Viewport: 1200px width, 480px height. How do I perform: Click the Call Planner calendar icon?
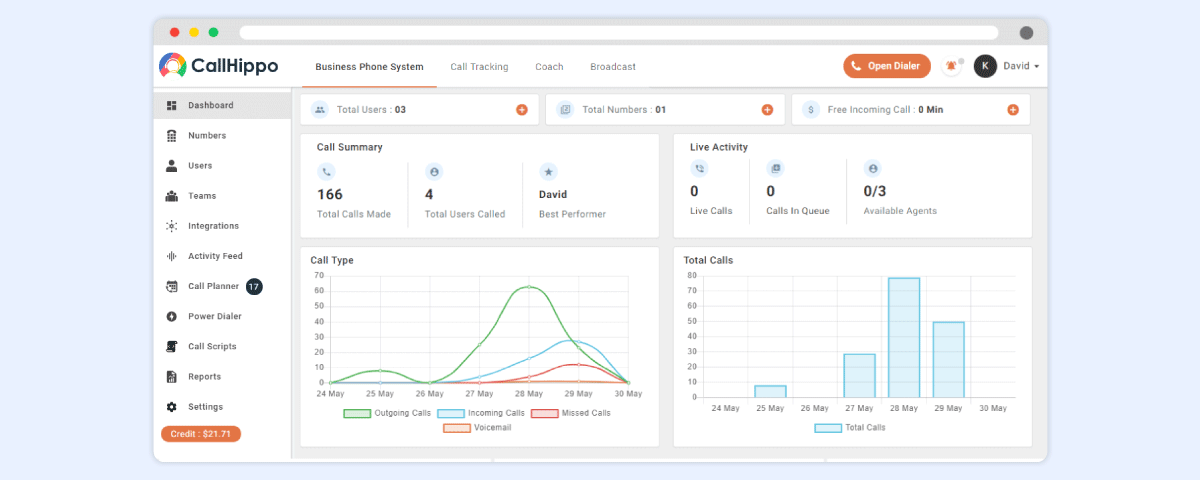[172, 286]
